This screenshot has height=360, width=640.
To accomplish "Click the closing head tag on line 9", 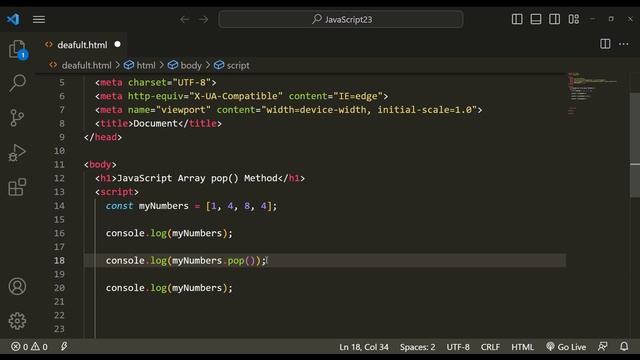I will coord(103,137).
